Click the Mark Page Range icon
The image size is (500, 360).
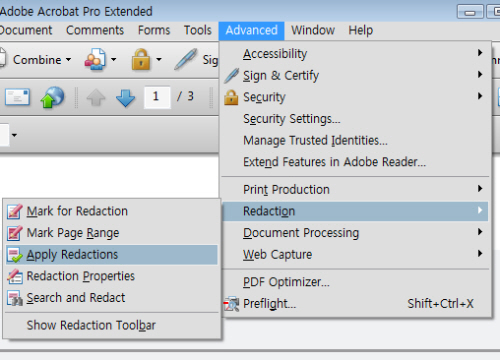pyautogui.click(x=15, y=233)
